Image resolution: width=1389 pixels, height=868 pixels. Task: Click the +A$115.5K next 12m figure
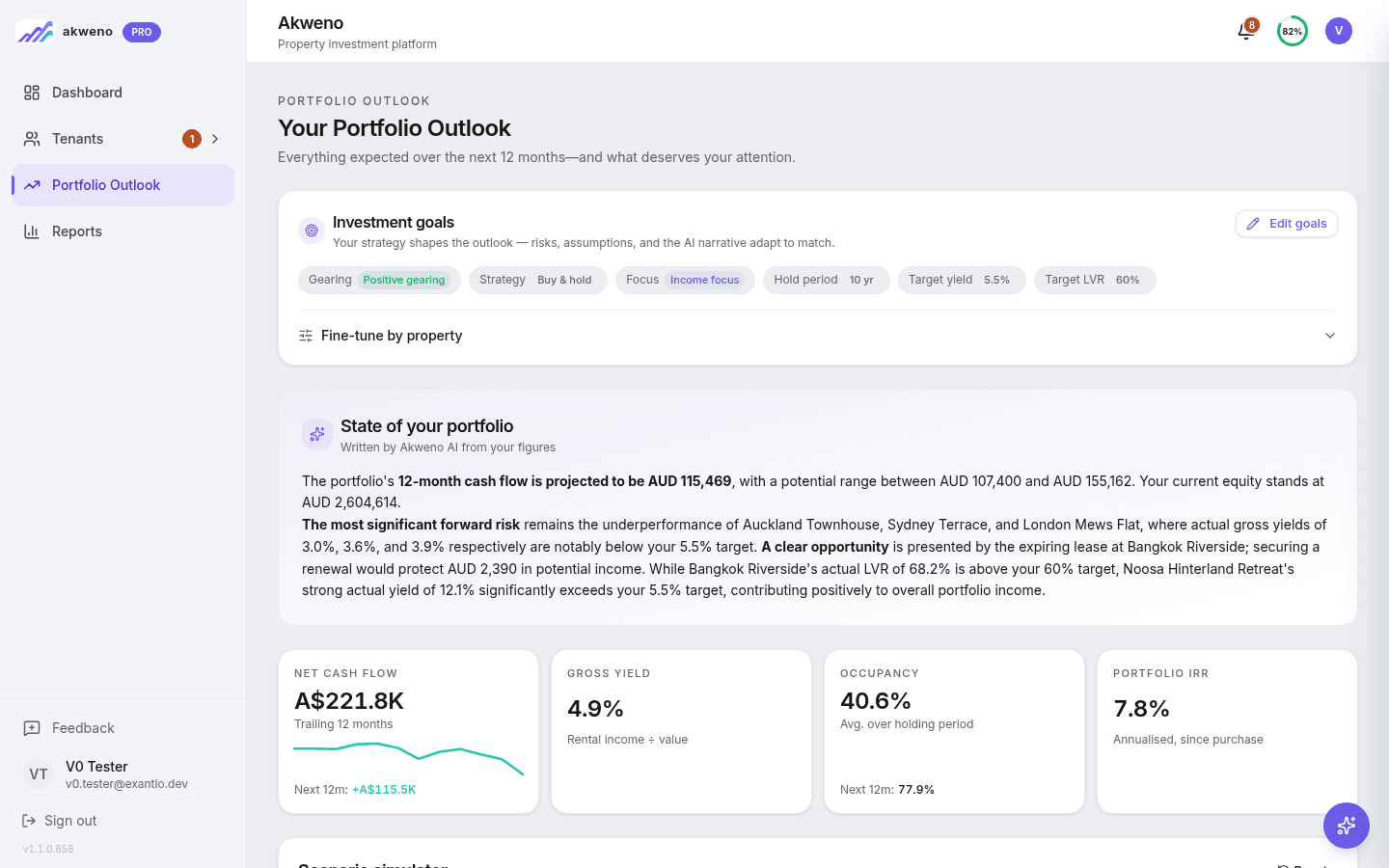point(384,790)
